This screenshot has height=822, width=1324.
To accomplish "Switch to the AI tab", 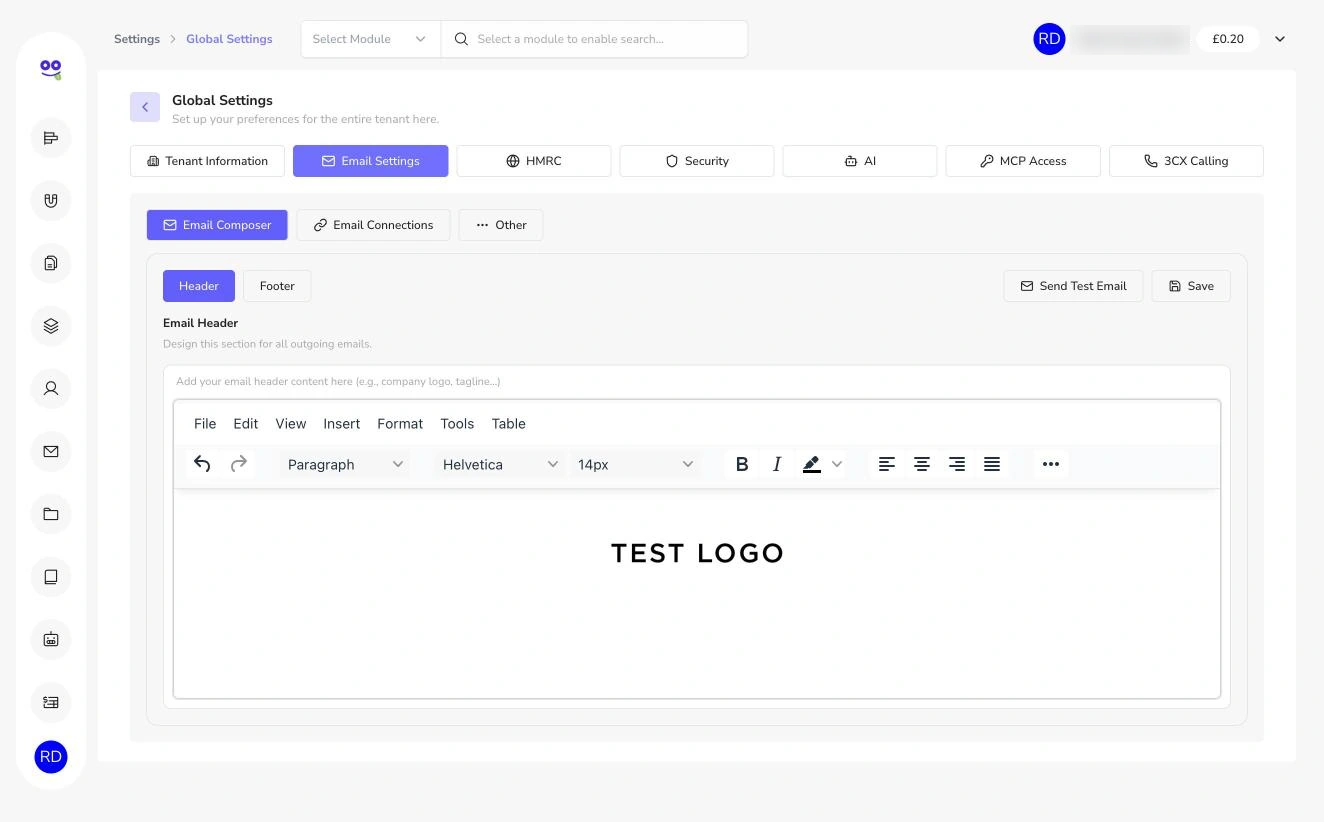I will (860, 161).
